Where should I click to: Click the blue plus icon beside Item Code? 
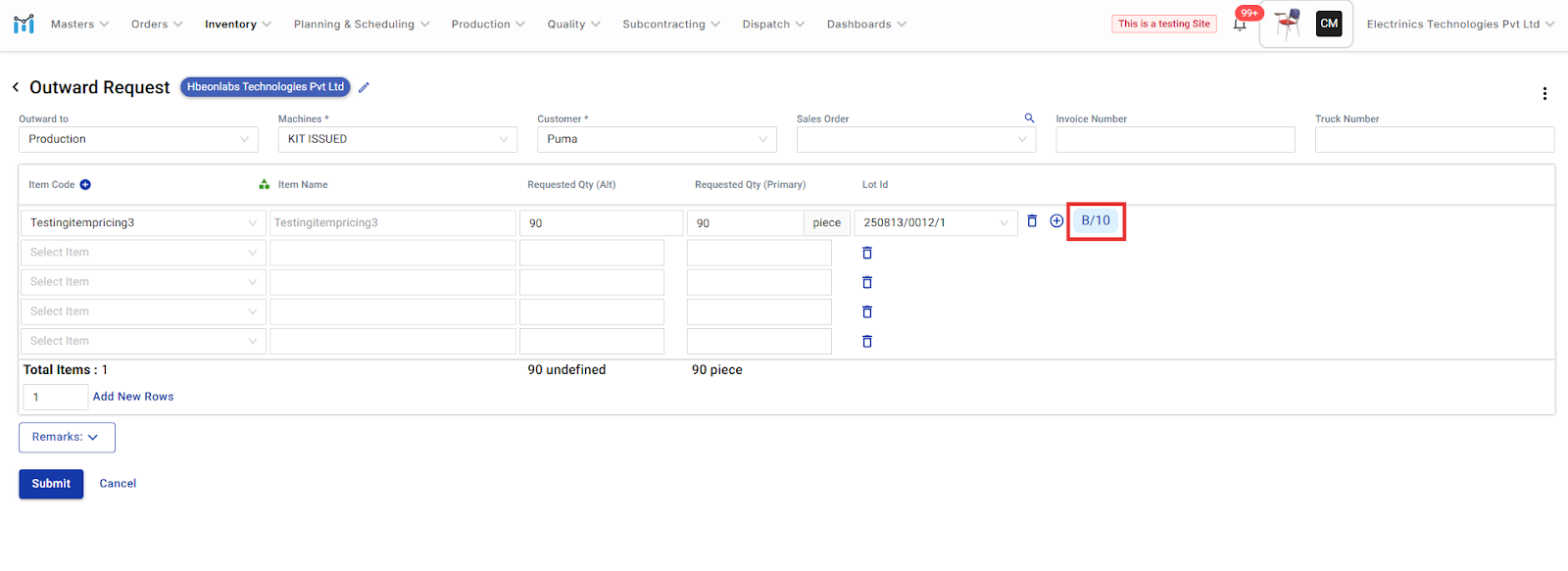click(x=85, y=185)
